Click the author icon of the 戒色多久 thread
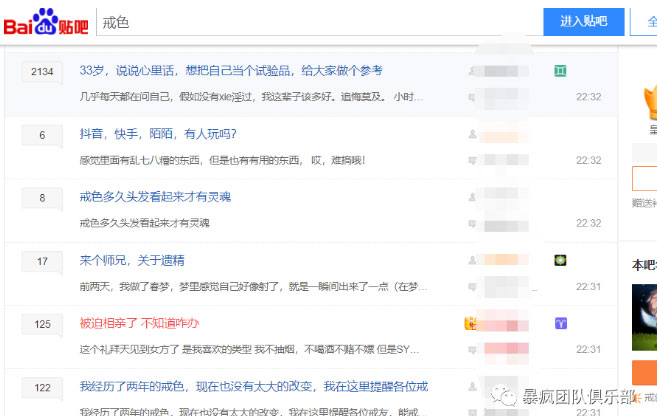657x416 pixels. (472, 197)
